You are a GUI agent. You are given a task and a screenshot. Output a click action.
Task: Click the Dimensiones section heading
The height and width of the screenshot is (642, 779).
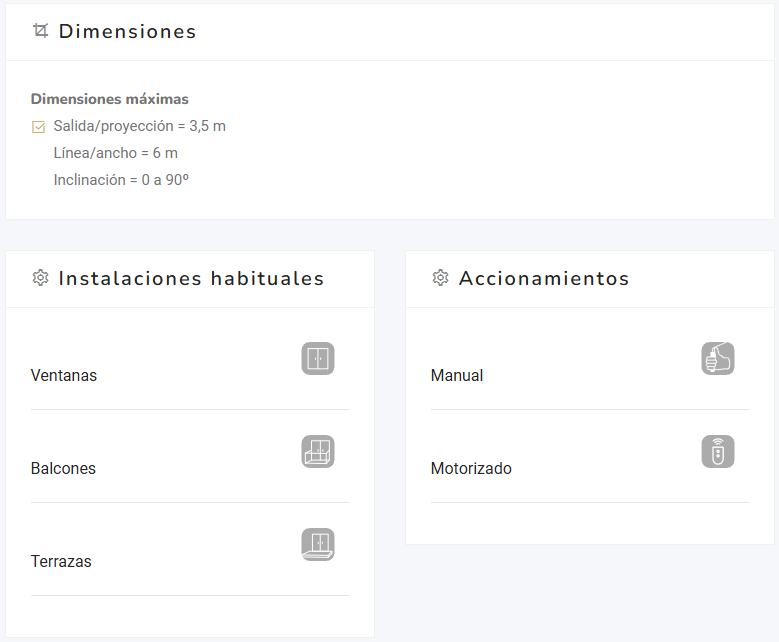tap(127, 31)
